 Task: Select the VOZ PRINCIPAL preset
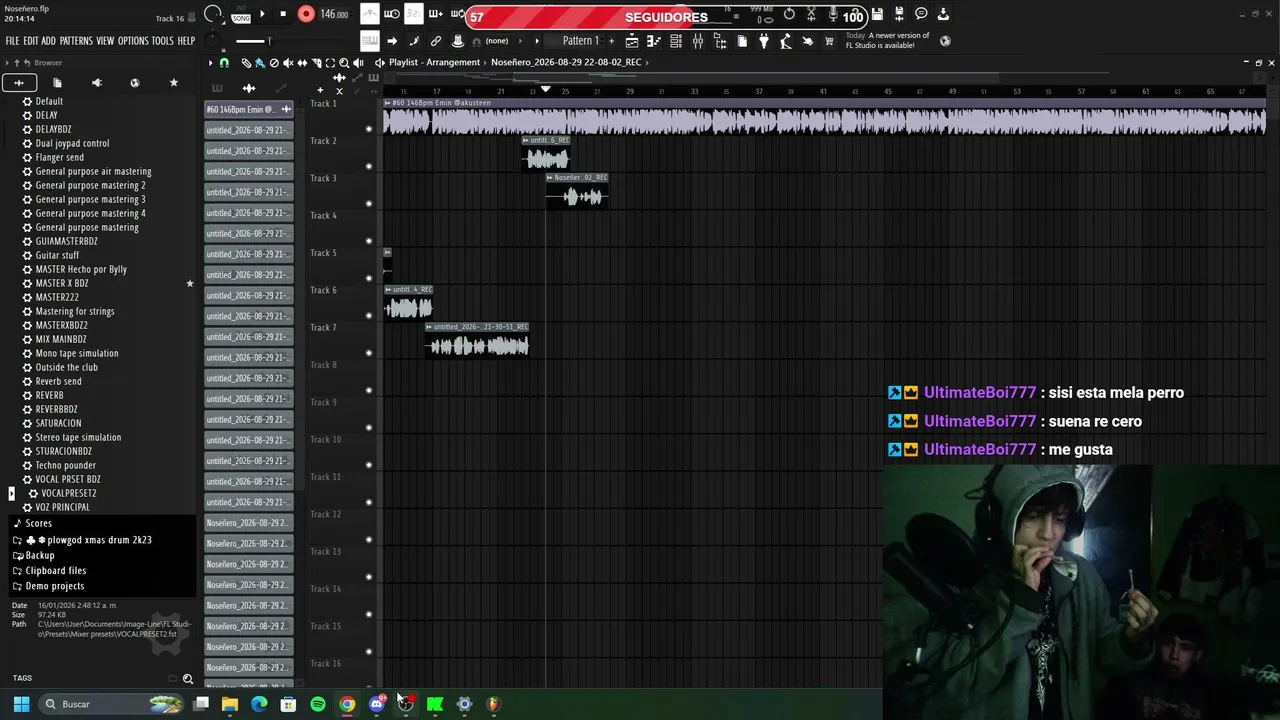pos(62,507)
